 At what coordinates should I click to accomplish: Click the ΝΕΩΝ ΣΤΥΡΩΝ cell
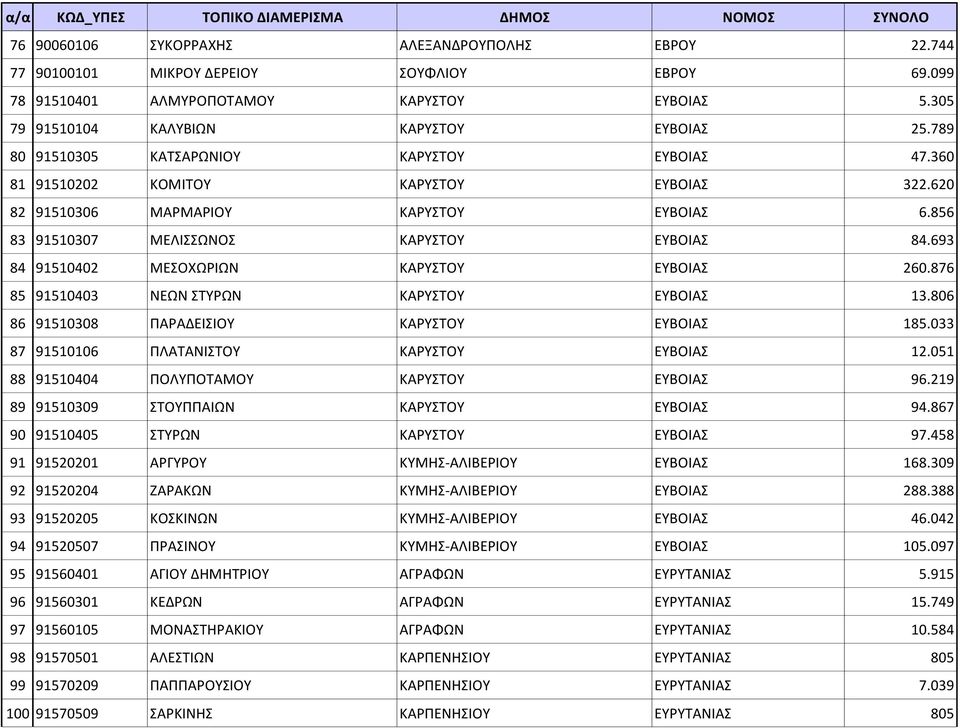point(272,296)
